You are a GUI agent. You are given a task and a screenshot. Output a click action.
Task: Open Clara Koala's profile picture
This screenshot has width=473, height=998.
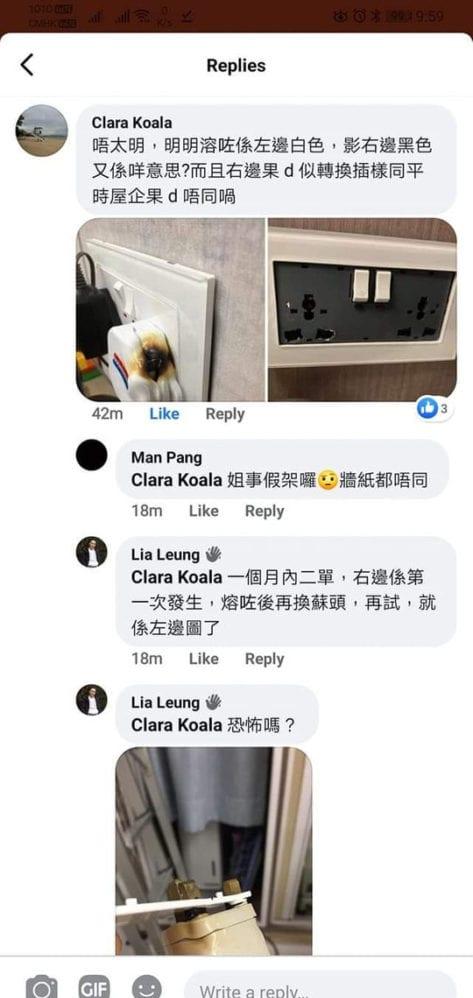41,130
